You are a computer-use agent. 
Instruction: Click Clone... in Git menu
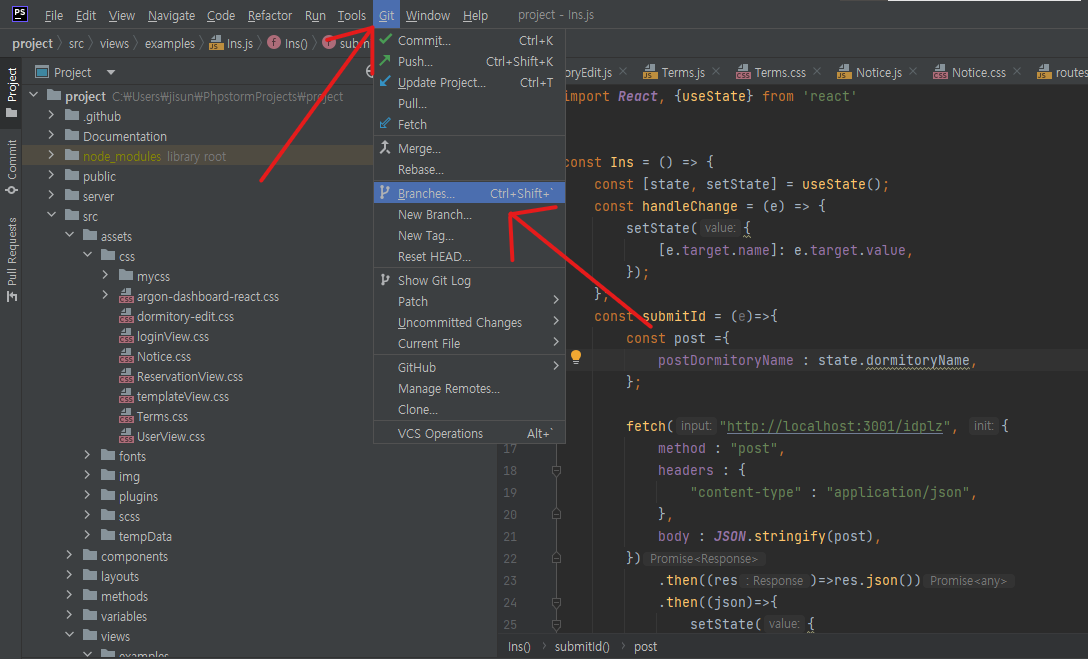click(469, 409)
